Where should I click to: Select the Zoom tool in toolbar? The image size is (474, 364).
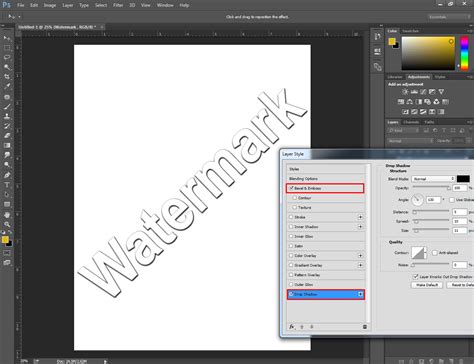coord(7,224)
